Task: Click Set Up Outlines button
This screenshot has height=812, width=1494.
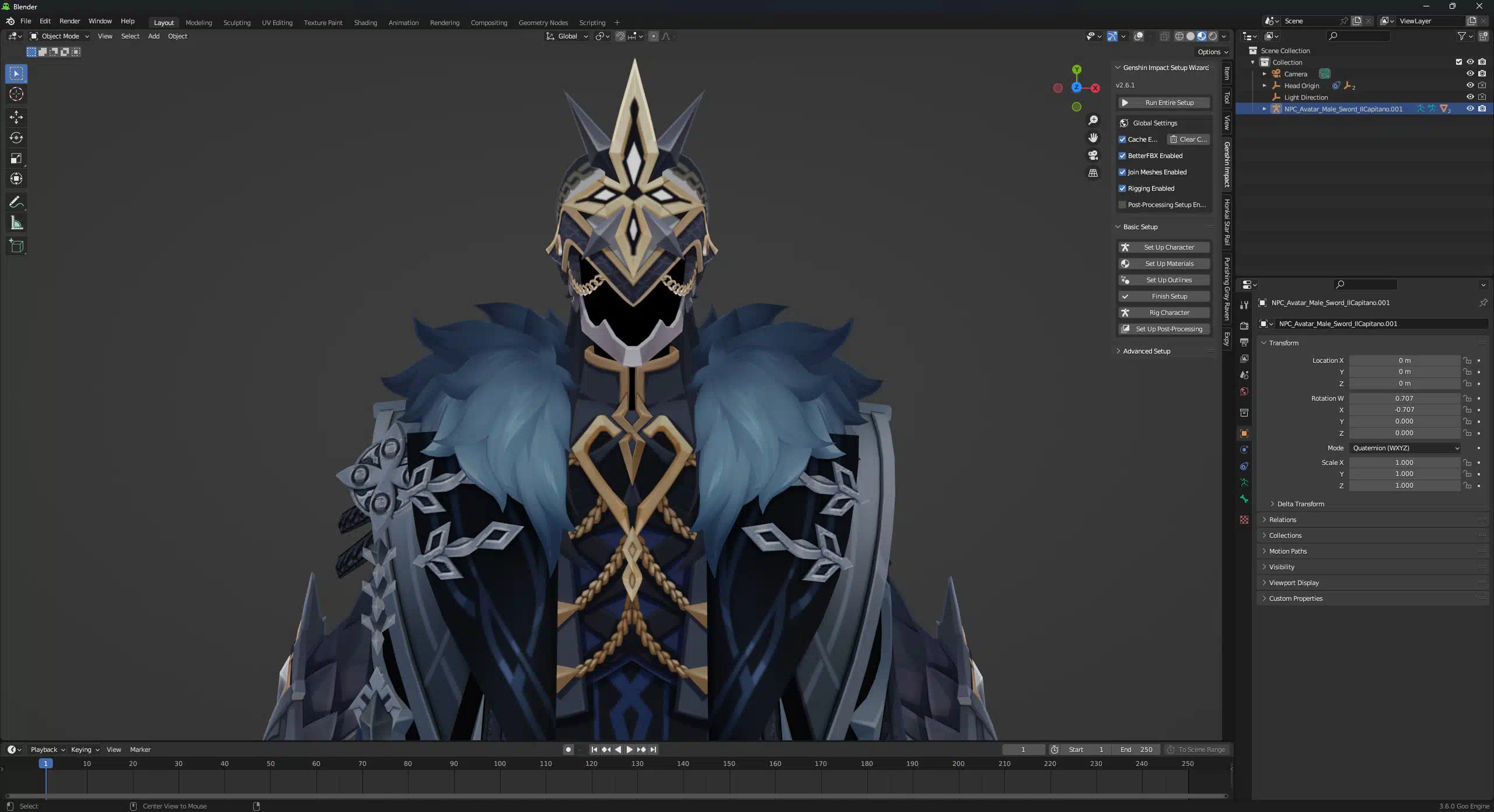Action: tap(1164, 280)
